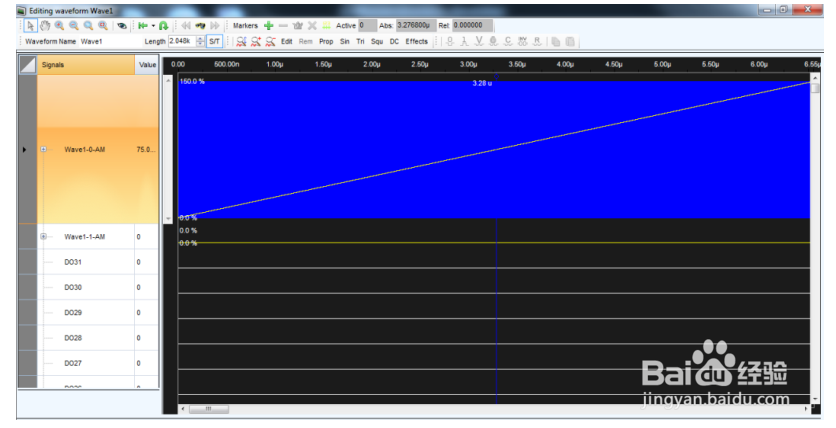Click the C counter pattern icon
This screenshot has height=428, width=836.
click(508, 42)
